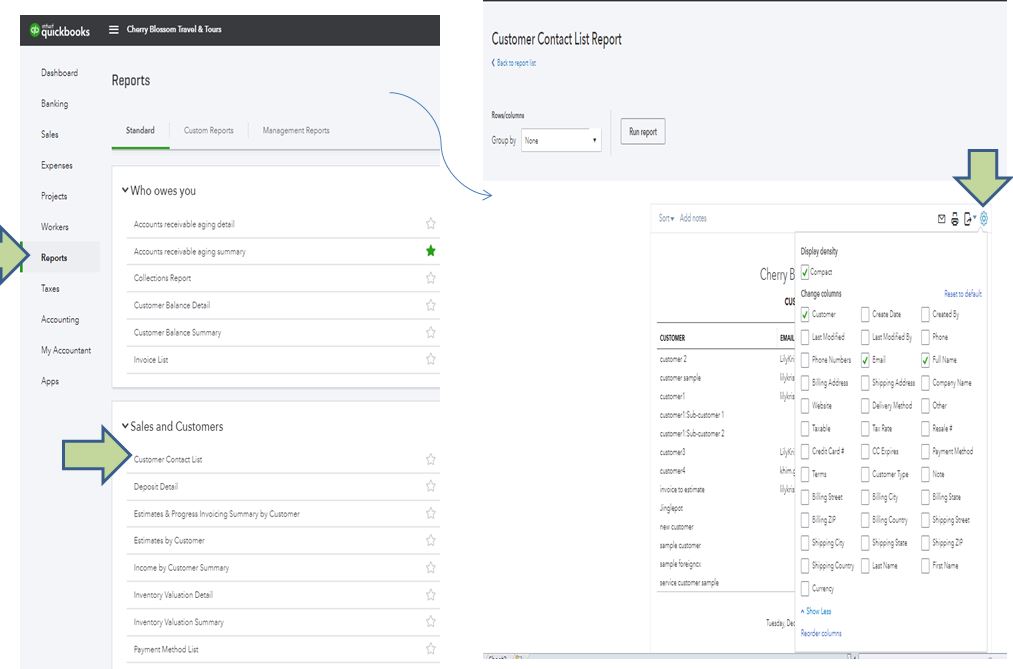Toggle the Compact display density checkbox
Viewport: 1013px width, 669px height.
(804, 272)
